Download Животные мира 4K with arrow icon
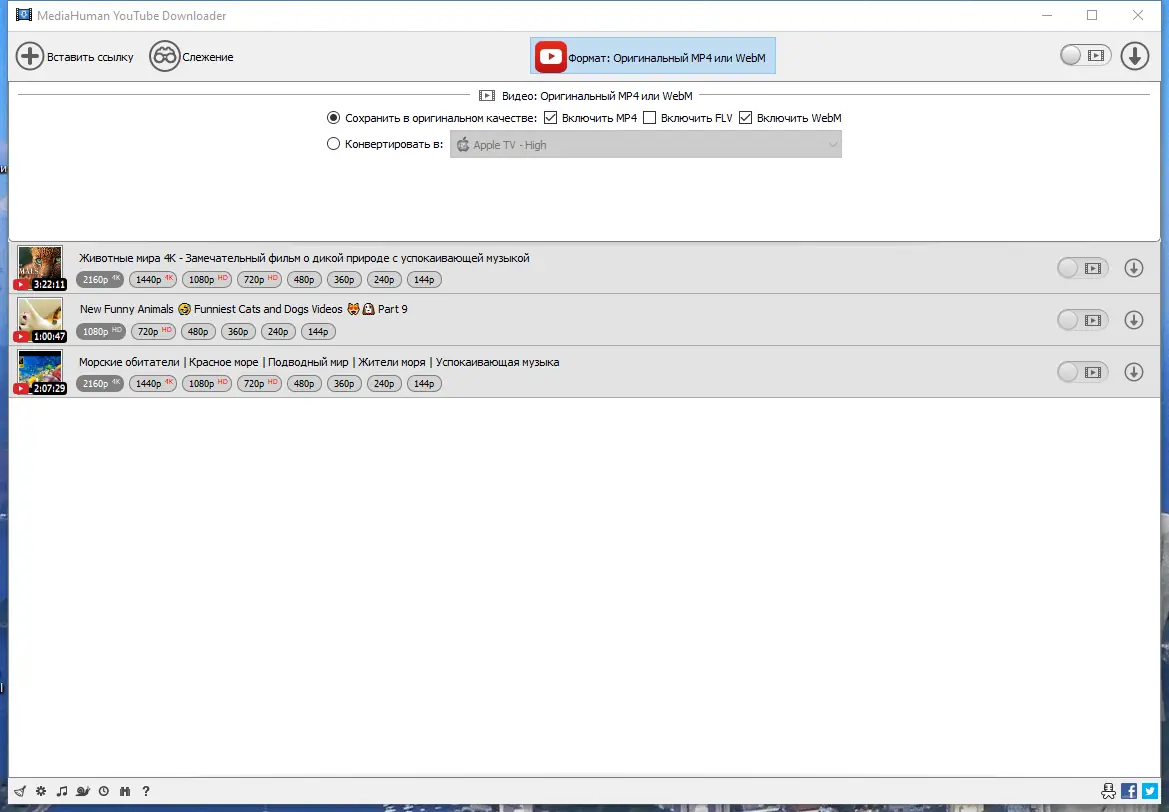1169x812 pixels. coord(1134,268)
